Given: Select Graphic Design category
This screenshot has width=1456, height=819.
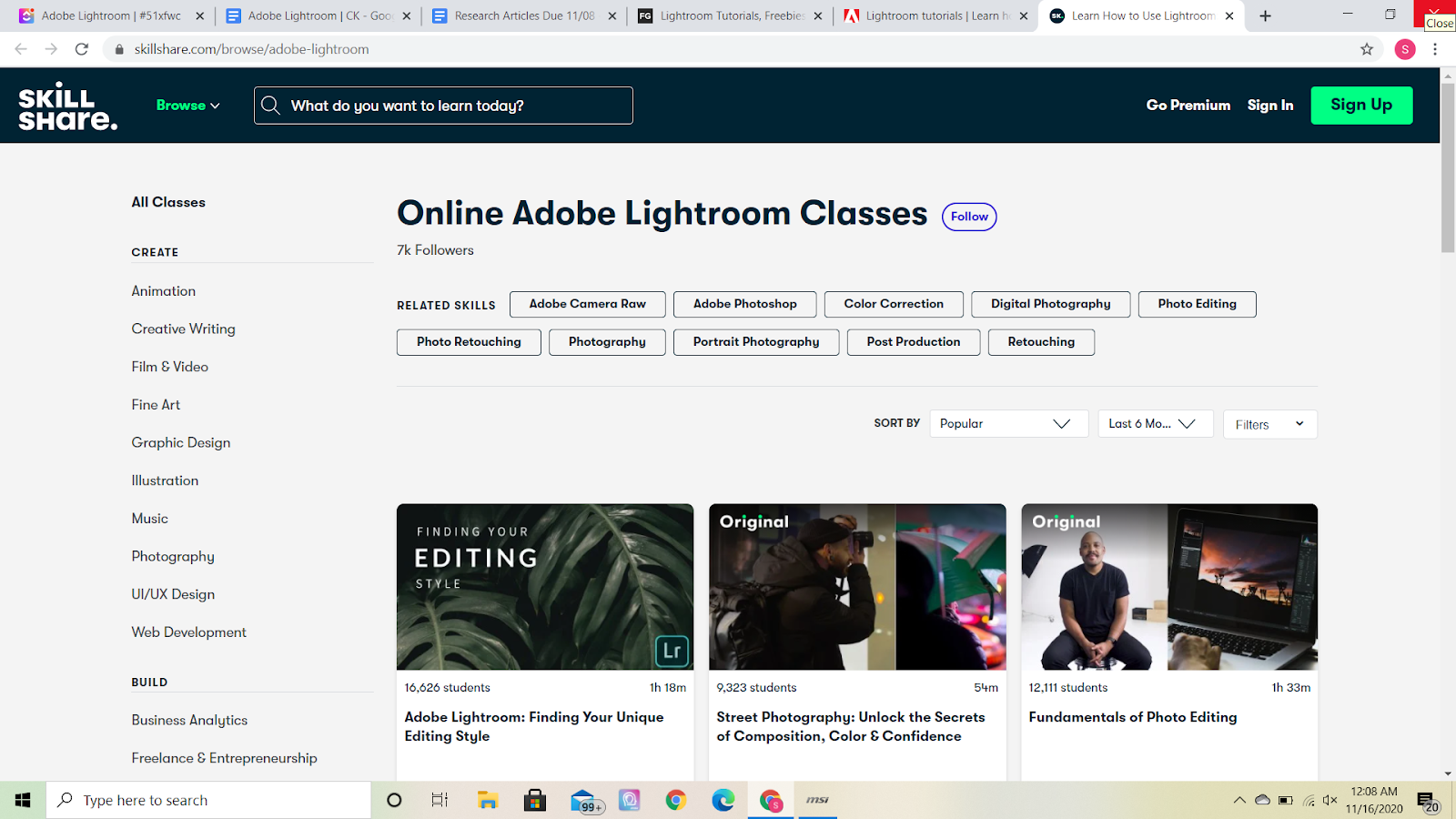Looking at the screenshot, I should coord(181,443).
